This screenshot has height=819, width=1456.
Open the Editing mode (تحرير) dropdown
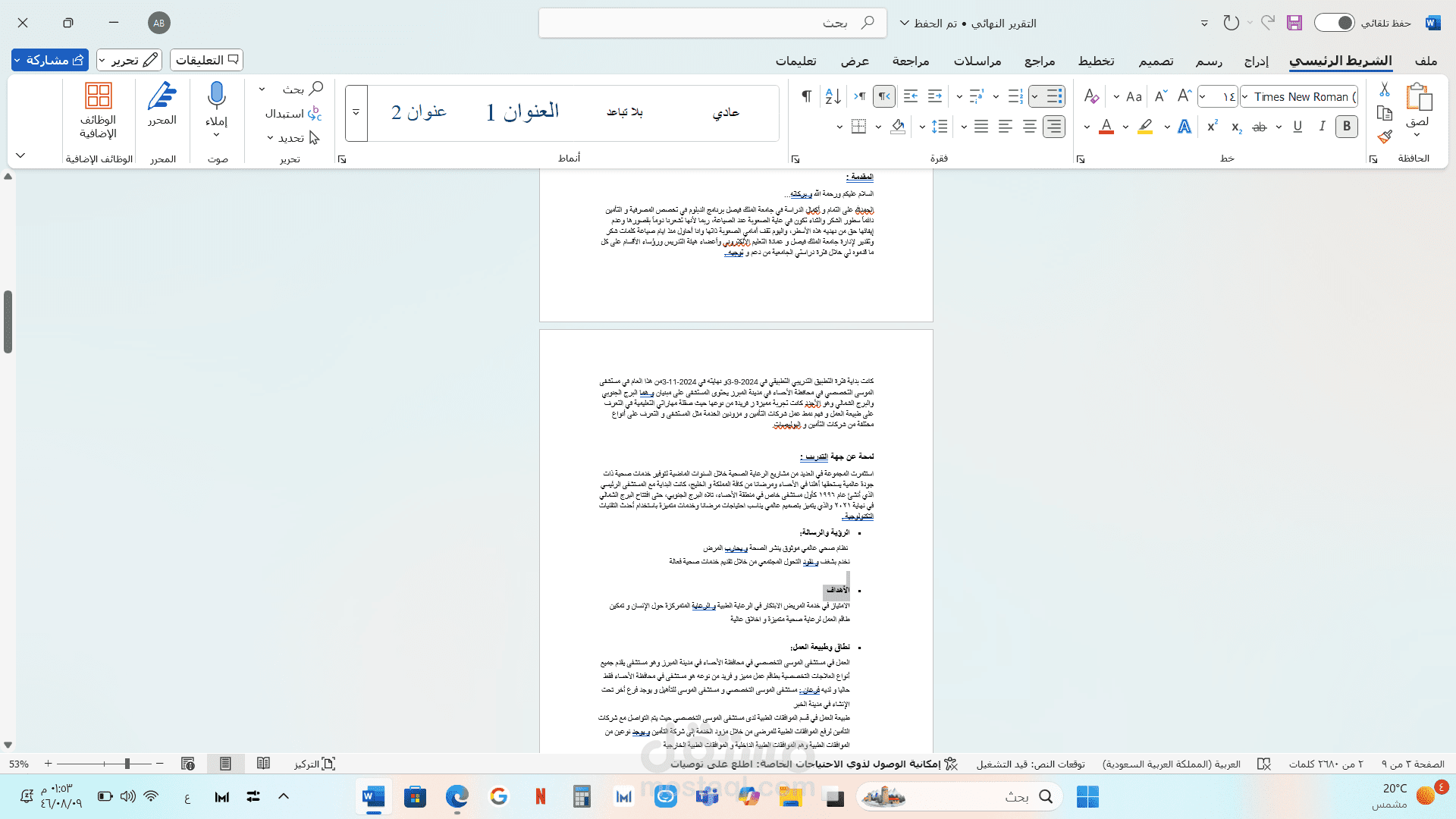(130, 60)
